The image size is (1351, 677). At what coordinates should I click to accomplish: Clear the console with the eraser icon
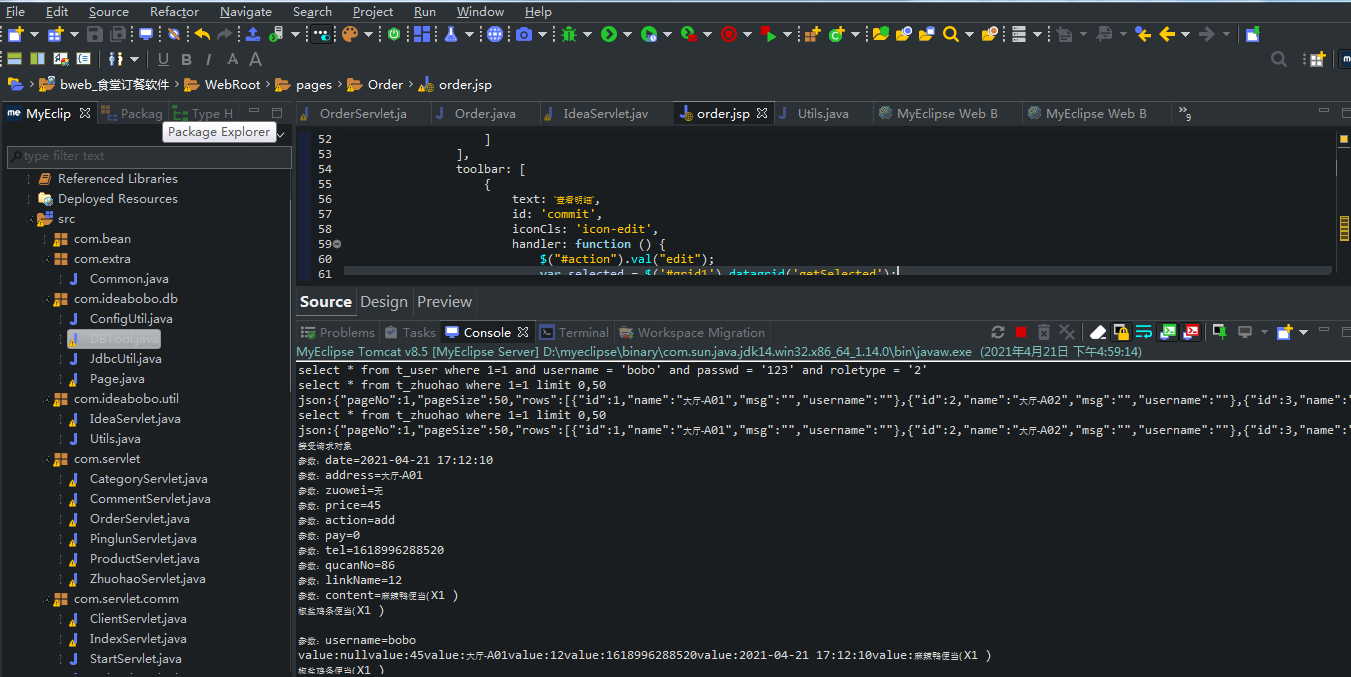coord(1097,332)
